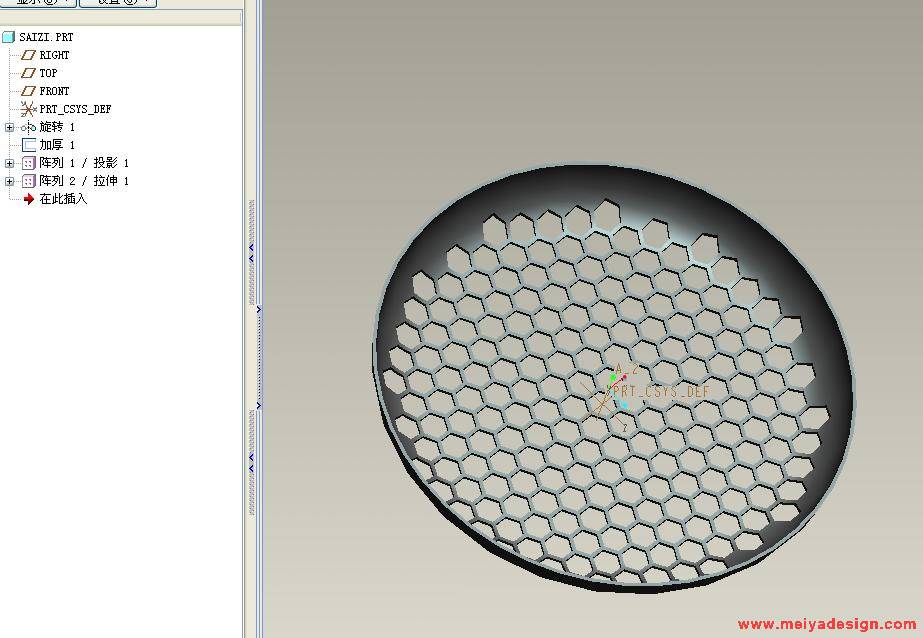
Task: Click the FRONT datum plane icon
Action: (x=28, y=91)
